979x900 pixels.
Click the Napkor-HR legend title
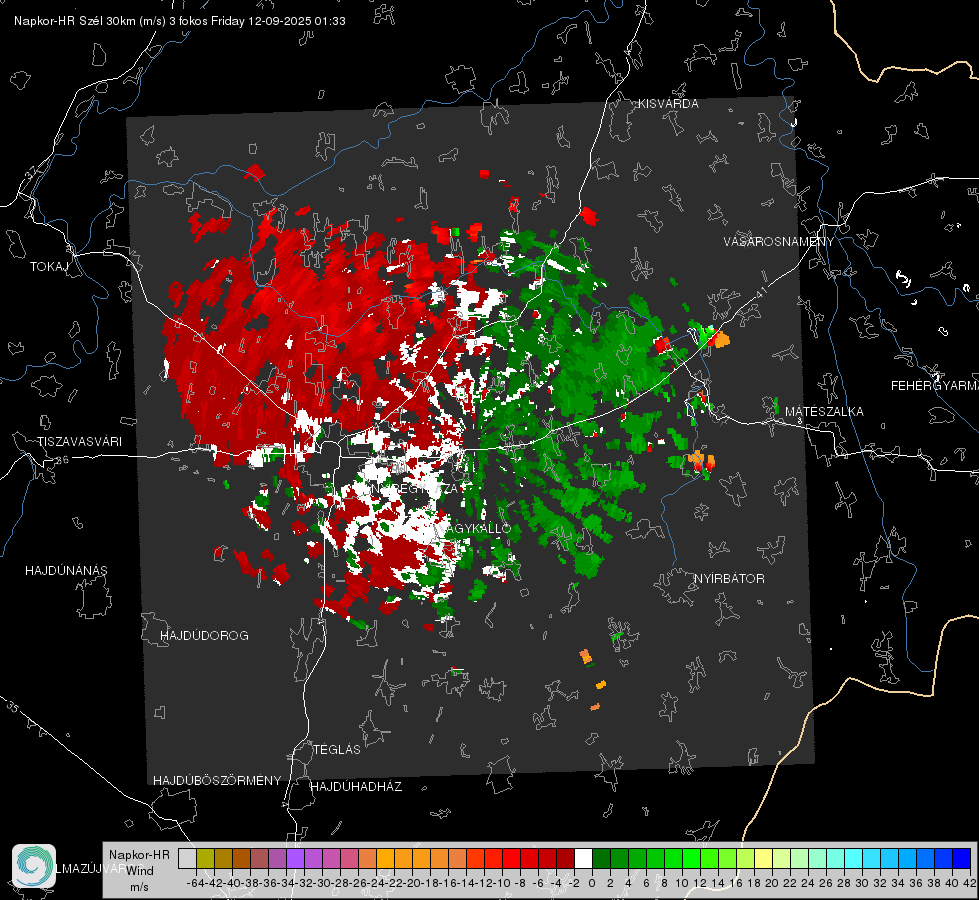[x=139, y=855]
